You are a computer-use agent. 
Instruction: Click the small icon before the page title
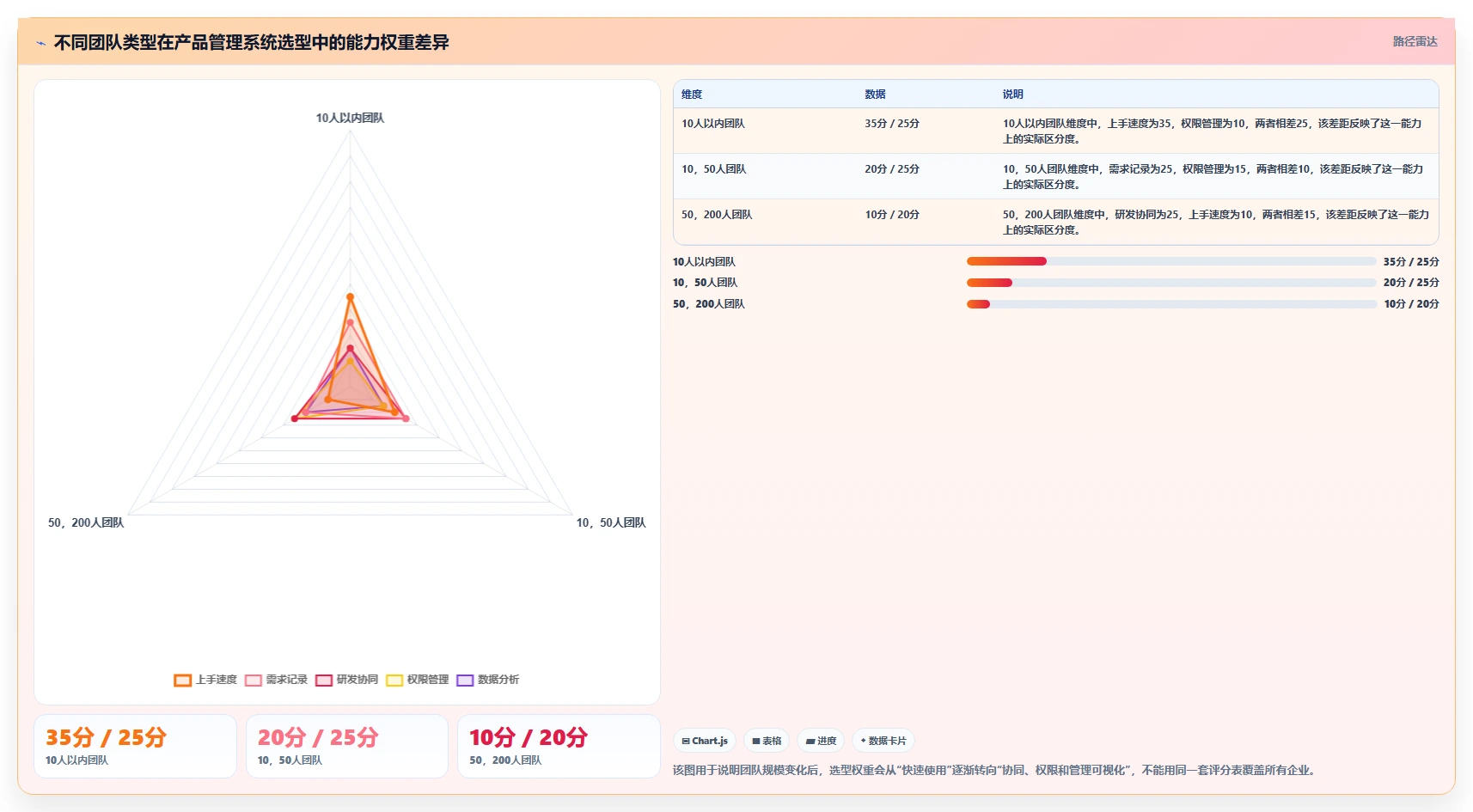[40, 43]
